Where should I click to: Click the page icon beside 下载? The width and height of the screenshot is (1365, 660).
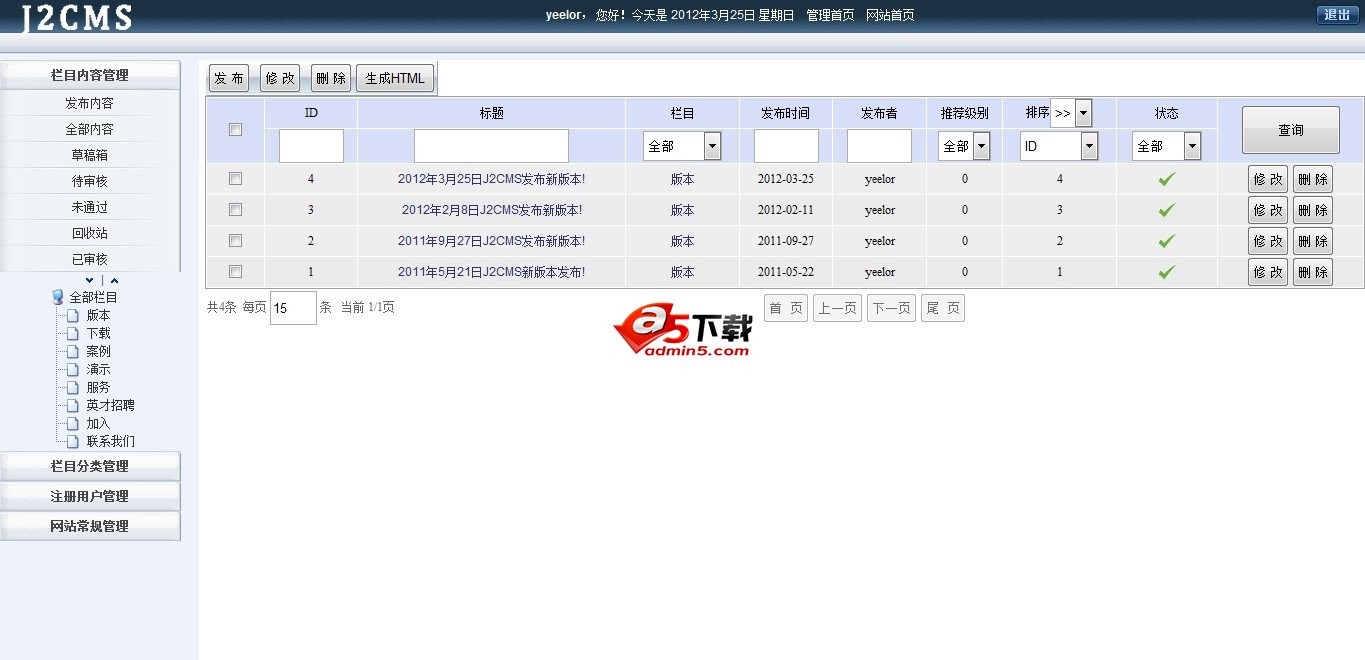pos(74,332)
